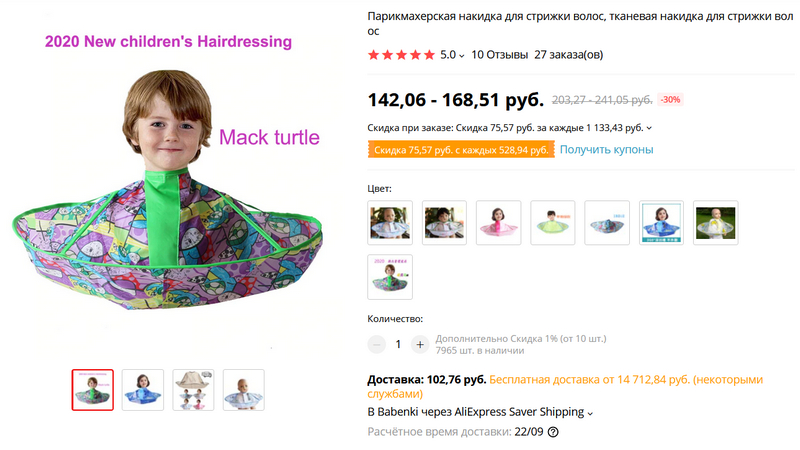Expand AliExpress Saver Shipping options

coord(590,413)
